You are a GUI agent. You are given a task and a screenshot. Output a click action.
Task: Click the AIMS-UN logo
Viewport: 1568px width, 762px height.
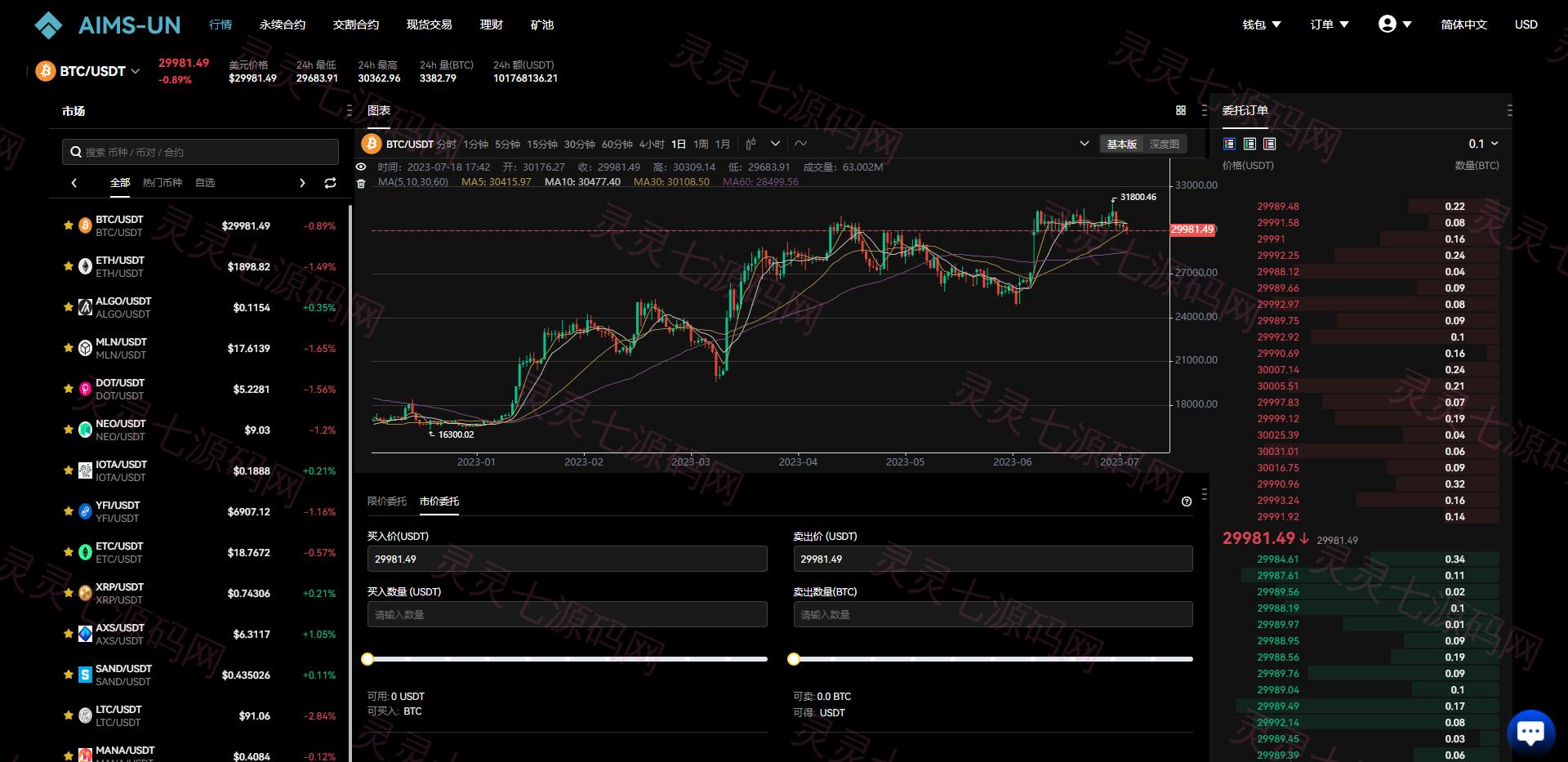point(107,25)
